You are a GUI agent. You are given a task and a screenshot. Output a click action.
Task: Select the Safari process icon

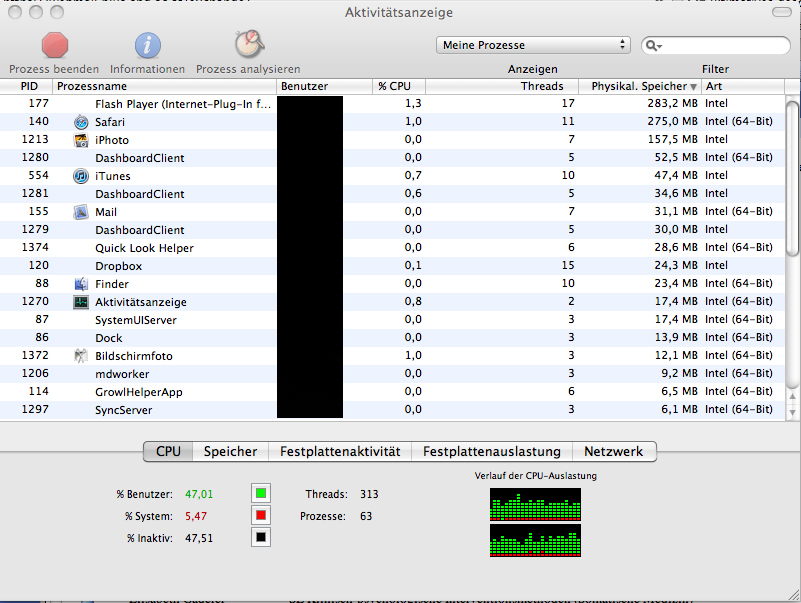tap(81, 122)
